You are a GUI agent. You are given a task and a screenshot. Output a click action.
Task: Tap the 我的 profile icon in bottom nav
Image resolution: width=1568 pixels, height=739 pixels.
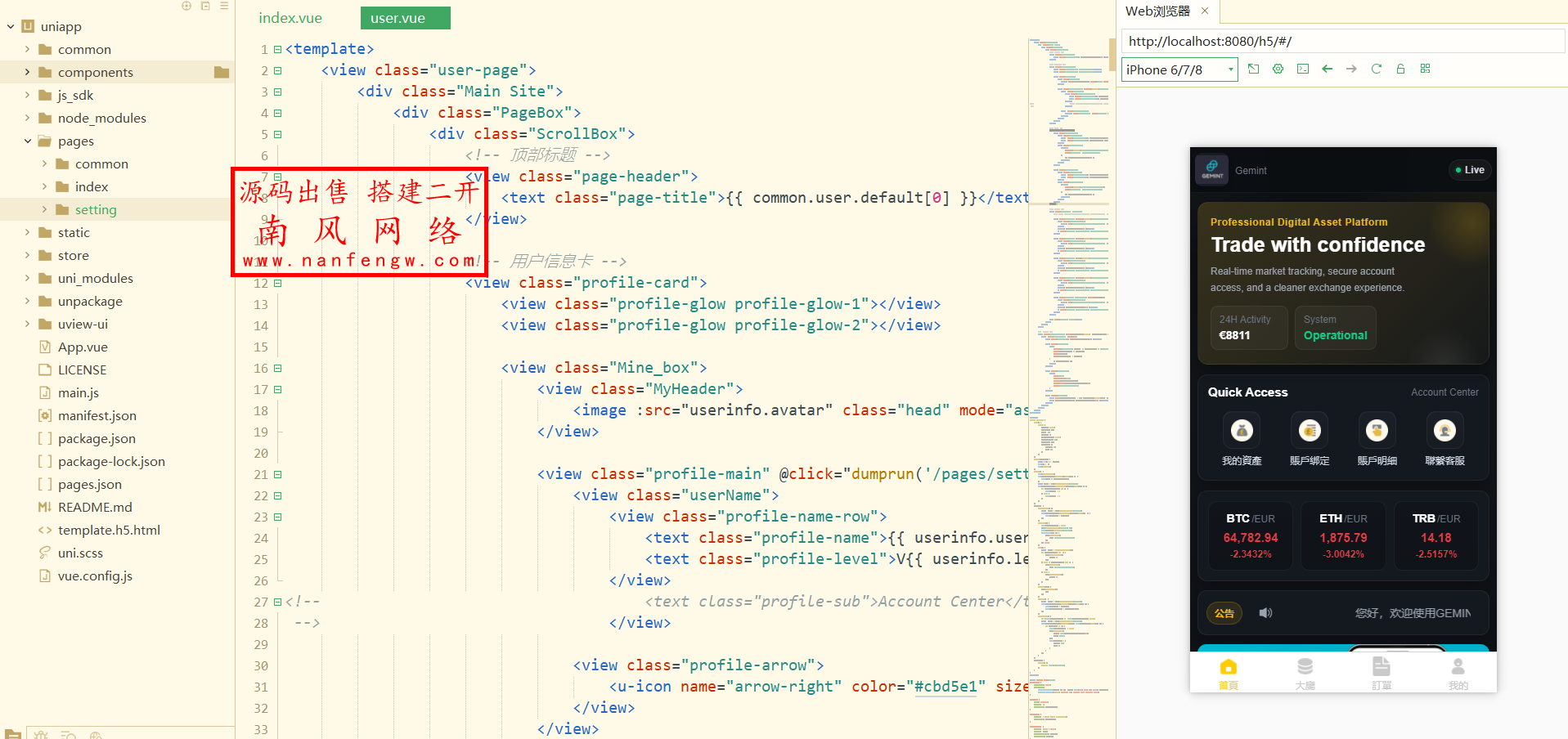[1458, 666]
